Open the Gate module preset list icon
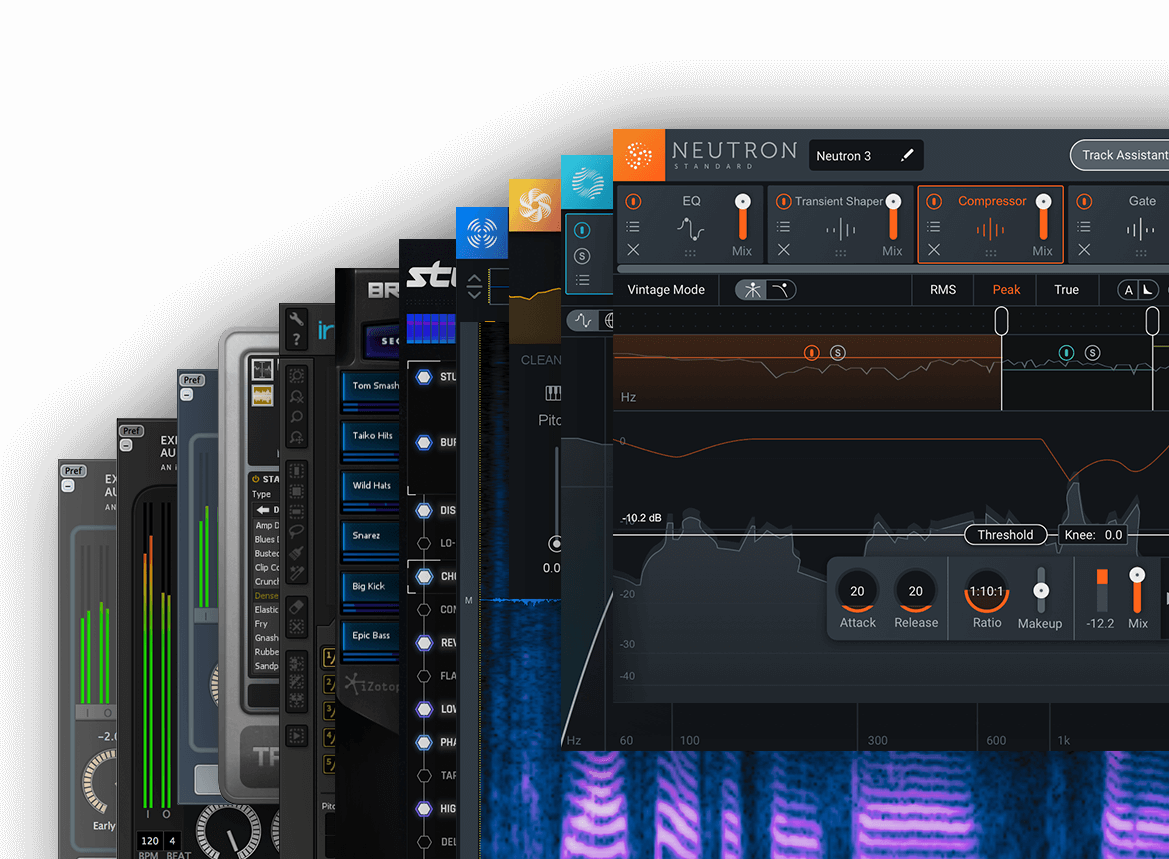 (1083, 227)
